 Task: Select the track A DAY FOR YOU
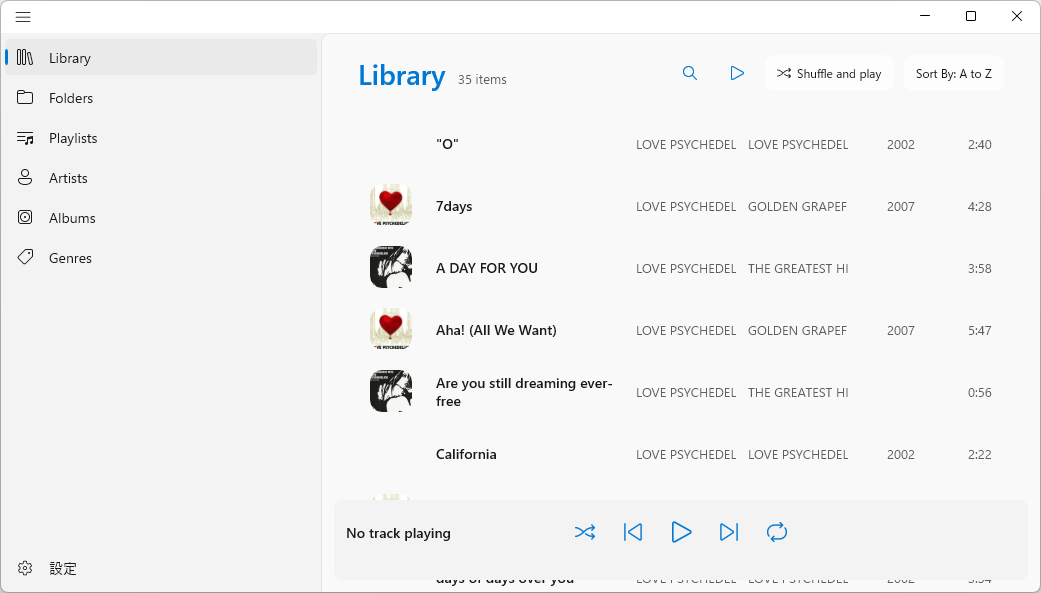pos(487,268)
